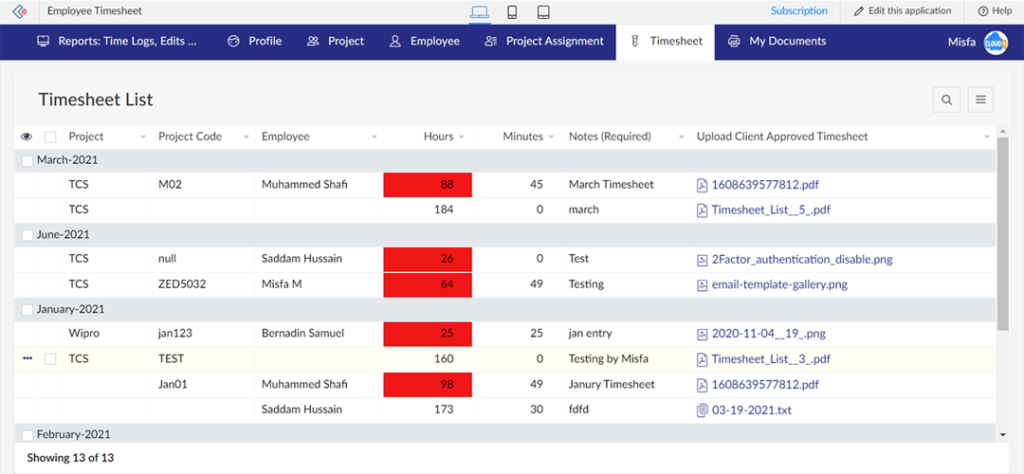Open the user avatar next to Misfa

point(994,42)
